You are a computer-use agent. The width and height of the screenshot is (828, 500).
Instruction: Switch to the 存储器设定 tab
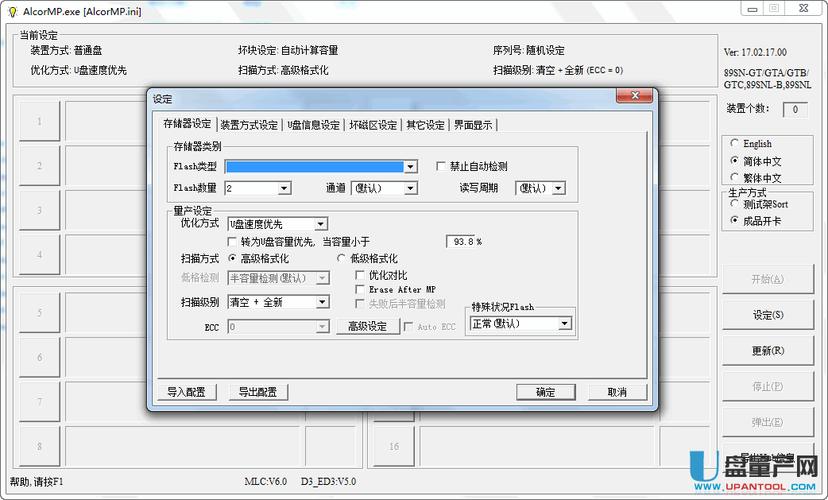(187, 124)
